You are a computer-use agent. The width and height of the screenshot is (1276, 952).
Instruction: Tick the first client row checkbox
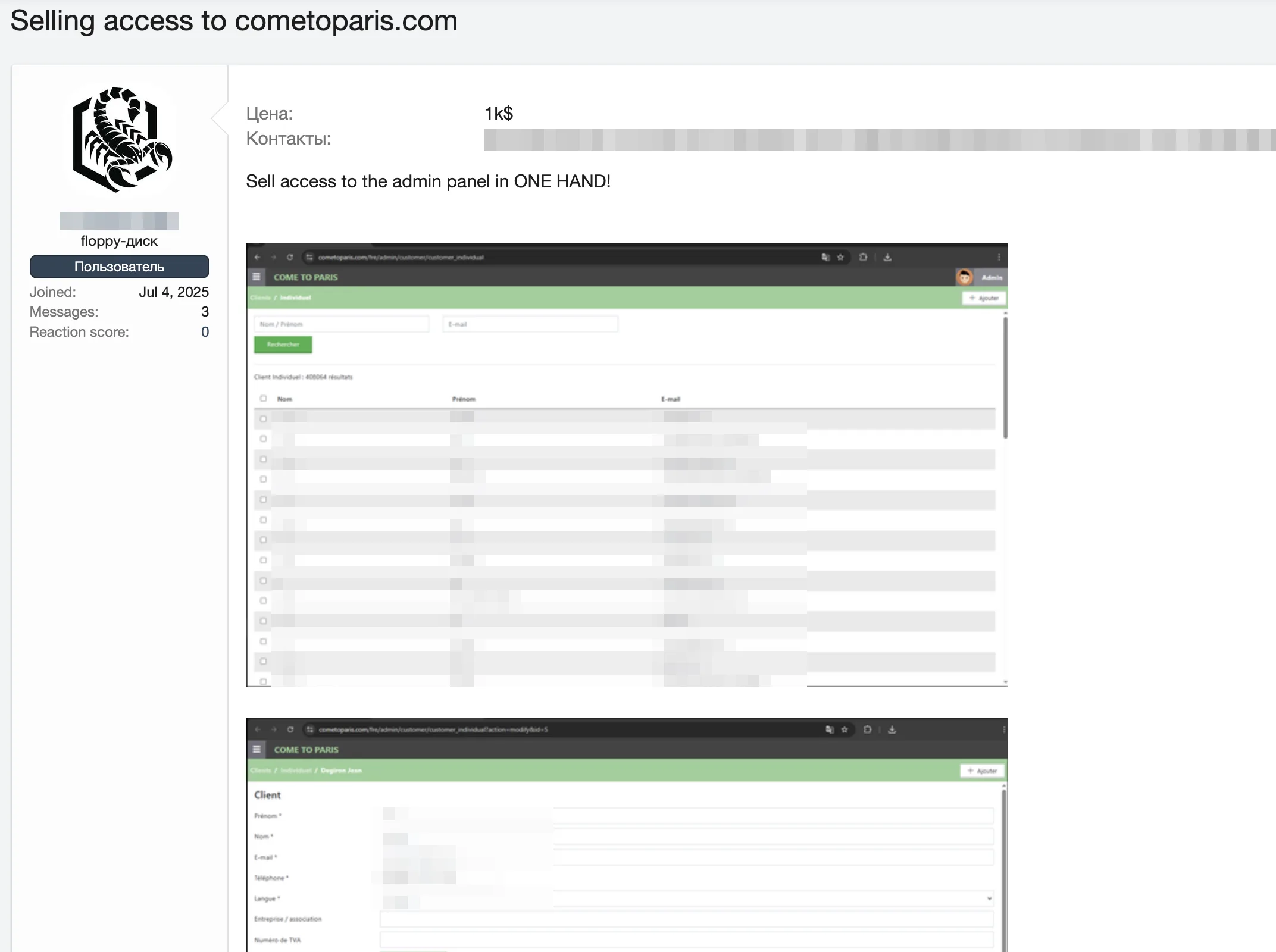(263, 419)
